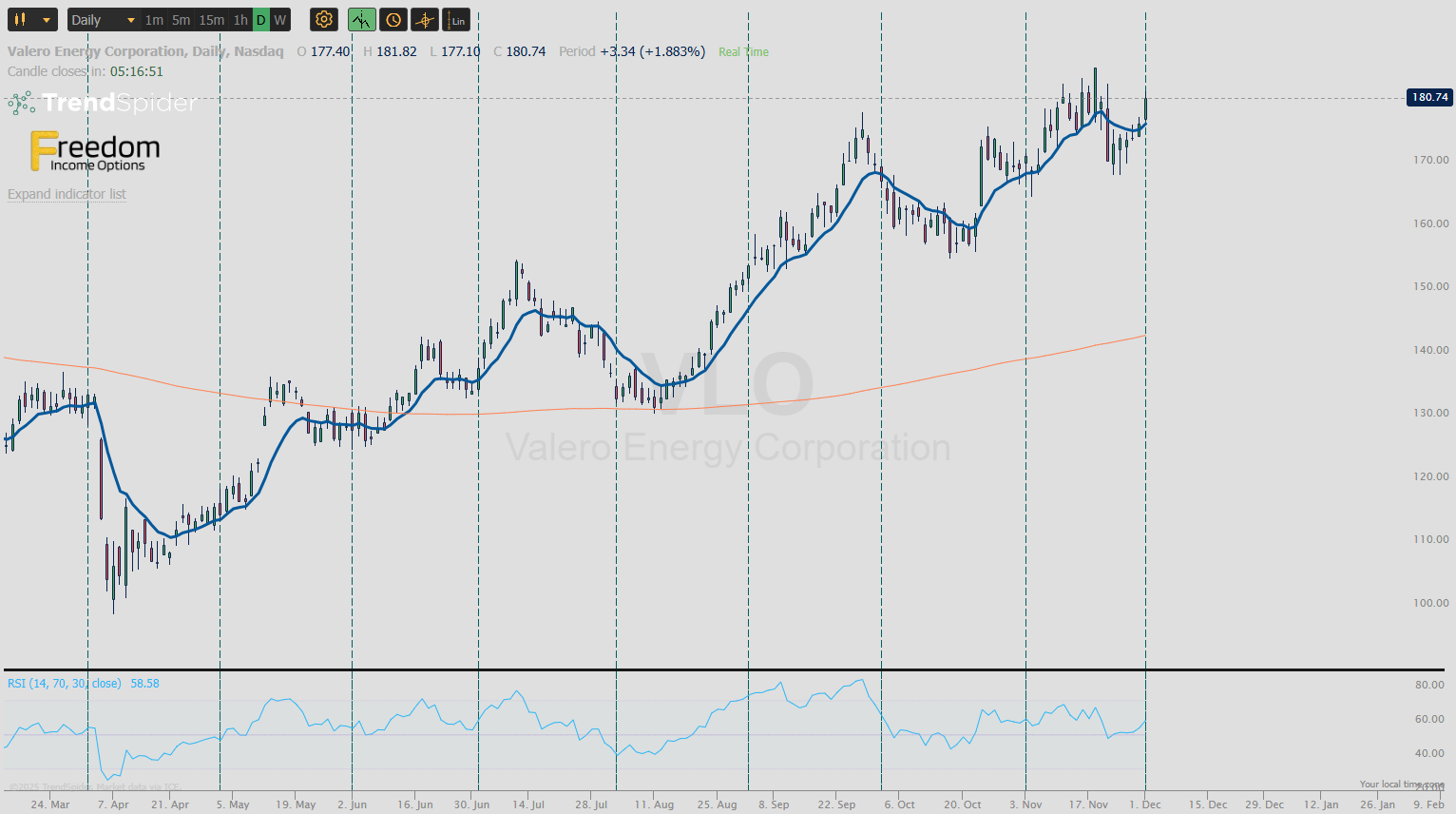
Task: Click the Valero Energy Corporation chart title
Action: pyautogui.click(x=145, y=51)
